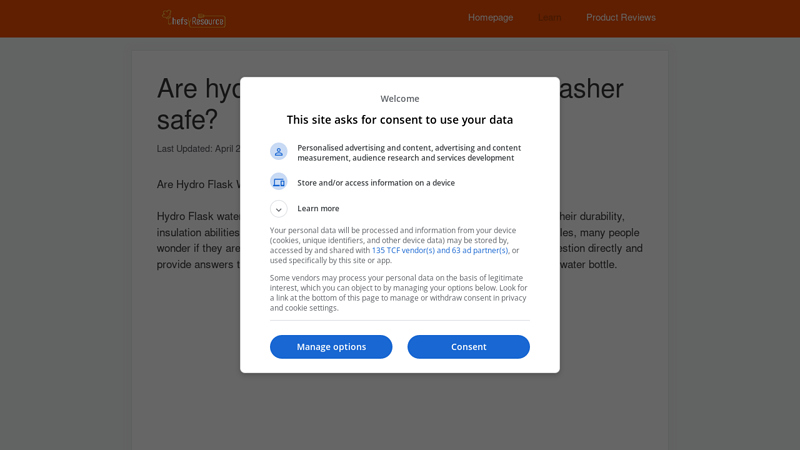The height and width of the screenshot is (450, 800).
Task: Click the legitimate interest paragraph
Action: click(x=399, y=293)
